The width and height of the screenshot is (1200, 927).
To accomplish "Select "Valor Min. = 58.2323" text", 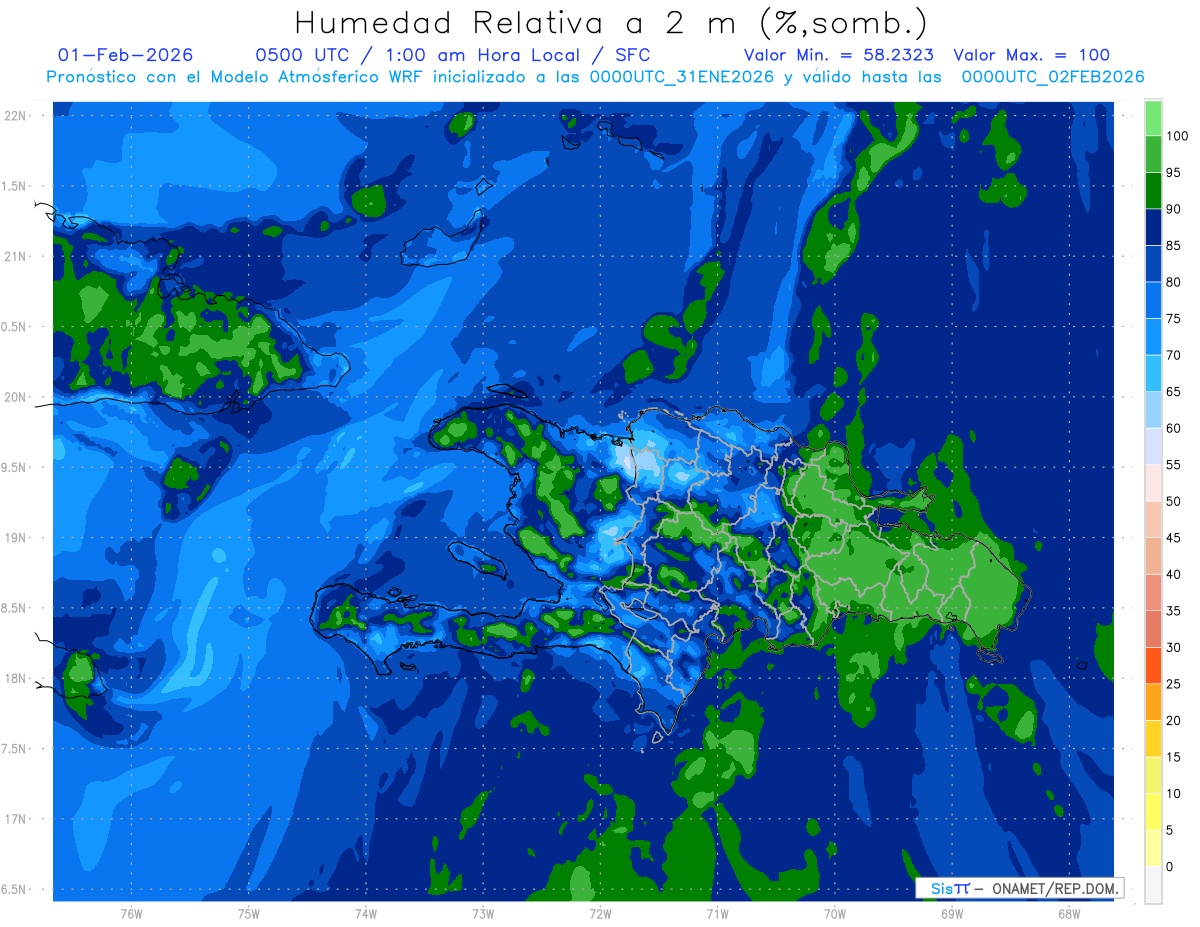I will tap(838, 55).
